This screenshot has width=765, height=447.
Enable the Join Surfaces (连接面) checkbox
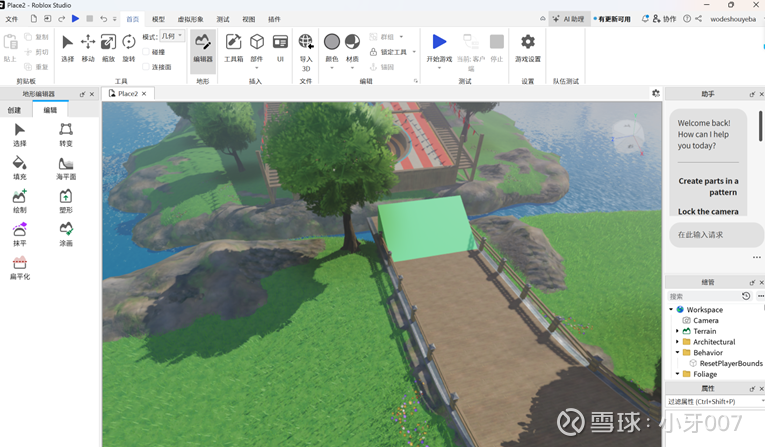[145, 66]
